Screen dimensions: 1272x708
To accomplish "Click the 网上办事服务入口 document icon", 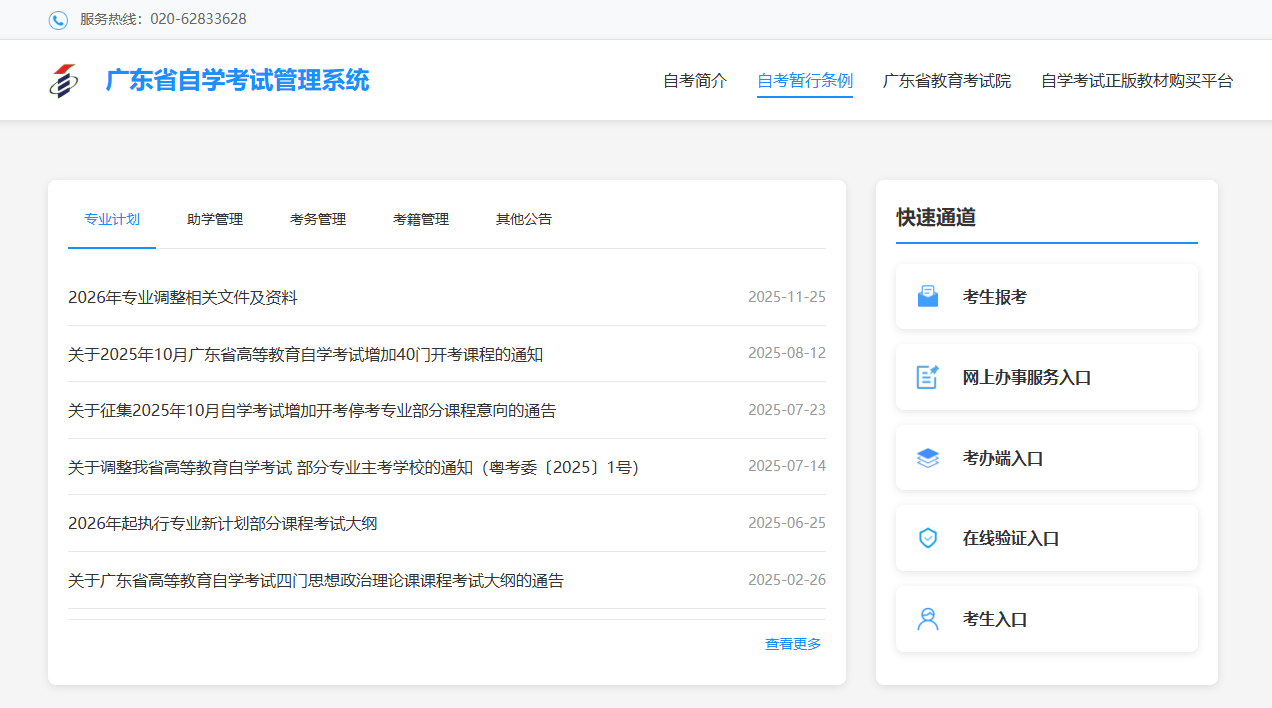I will pos(928,377).
